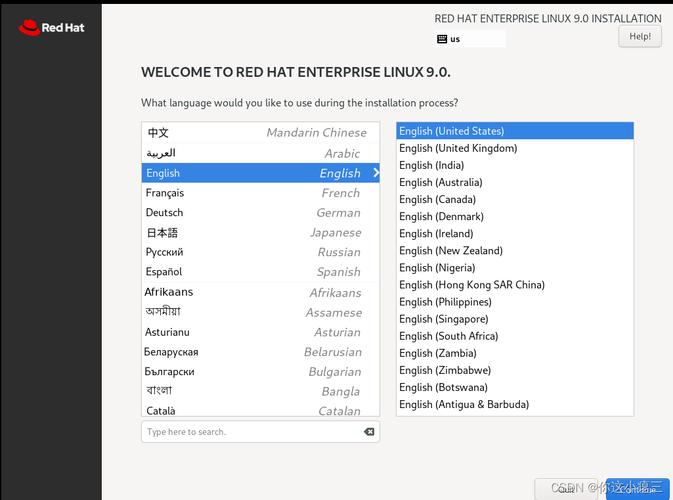Click the arrow on English row

pyautogui.click(x=376, y=173)
